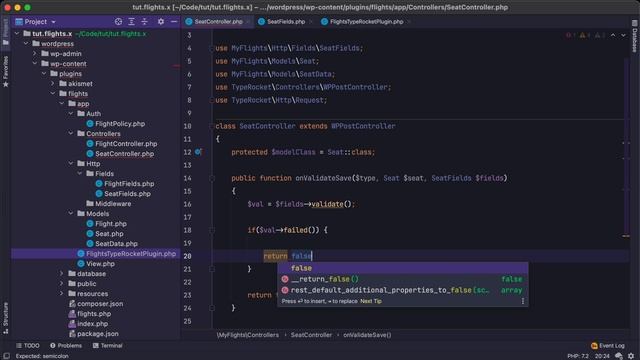Toggle code fold at line 10 class

coord(212,126)
